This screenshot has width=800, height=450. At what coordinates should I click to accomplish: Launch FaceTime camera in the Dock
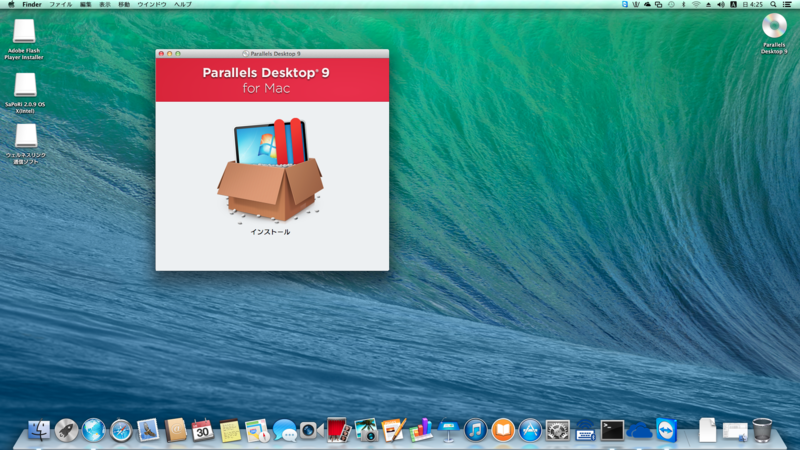point(311,431)
